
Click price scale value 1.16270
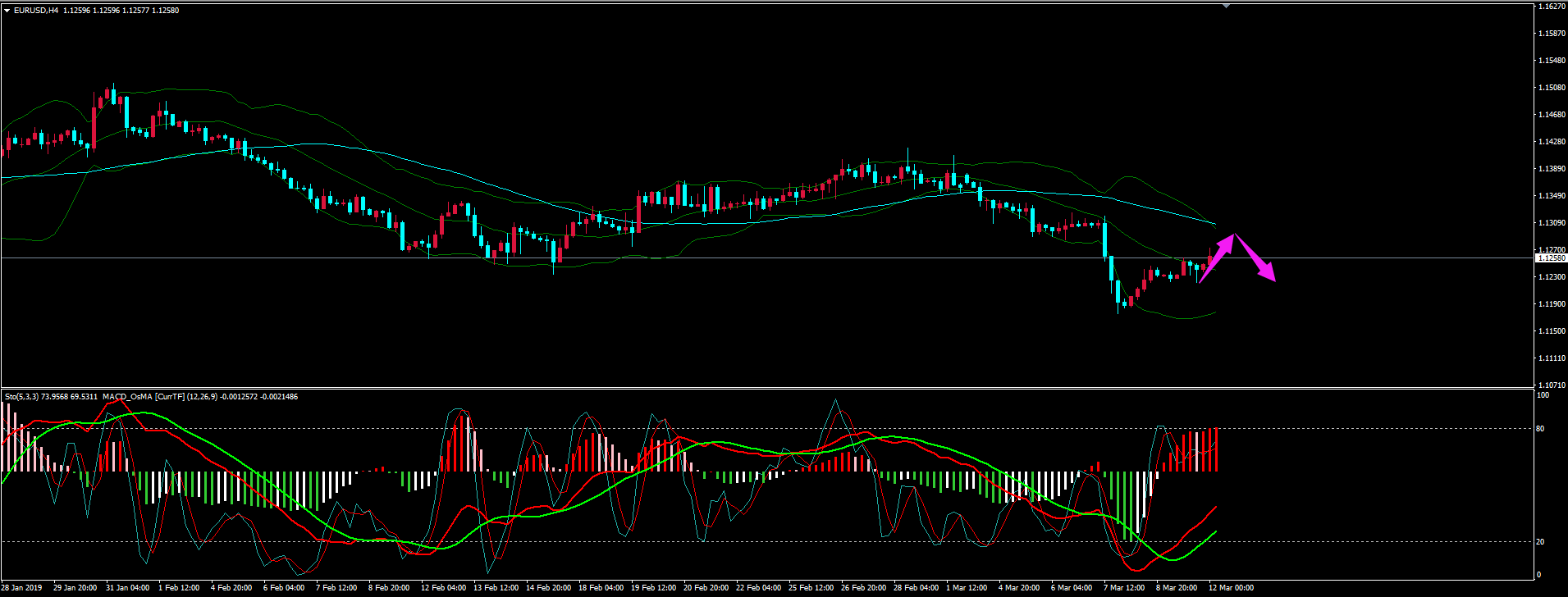tap(1551, 7)
